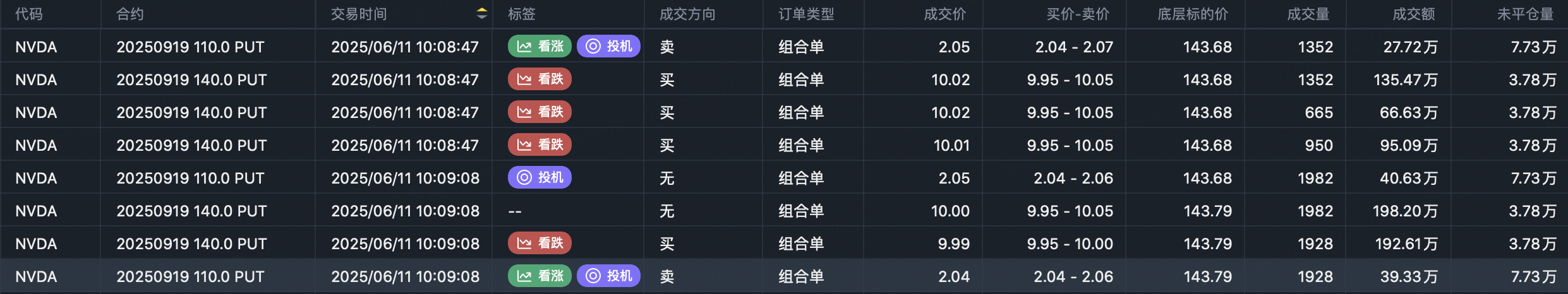Click the 看跌 tag on the 10.01 price row
The width and height of the screenshot is (1568, 294).
click(x=540, y=144)
